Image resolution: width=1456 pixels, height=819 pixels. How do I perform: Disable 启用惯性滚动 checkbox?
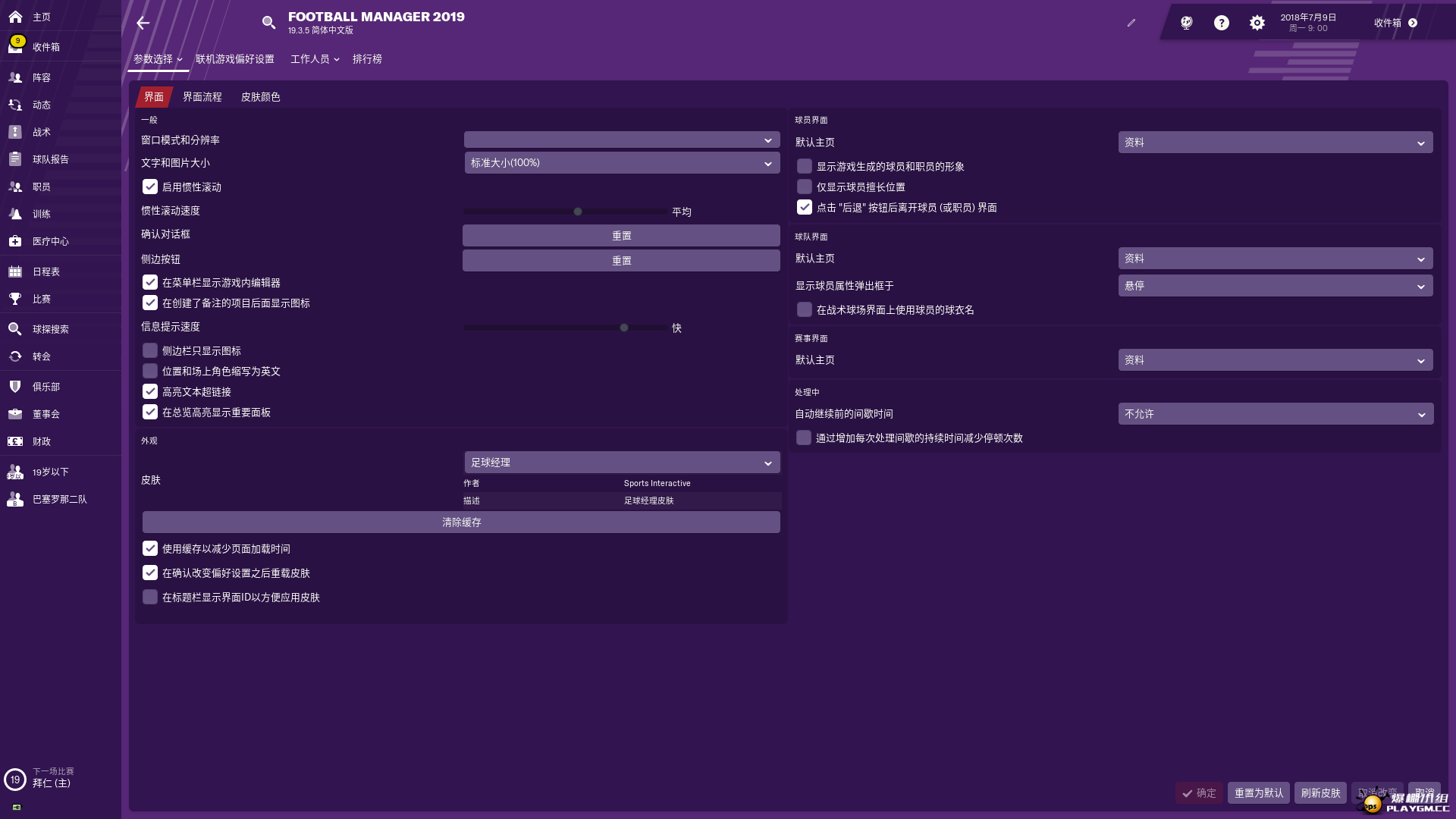(x=150, y=187)
